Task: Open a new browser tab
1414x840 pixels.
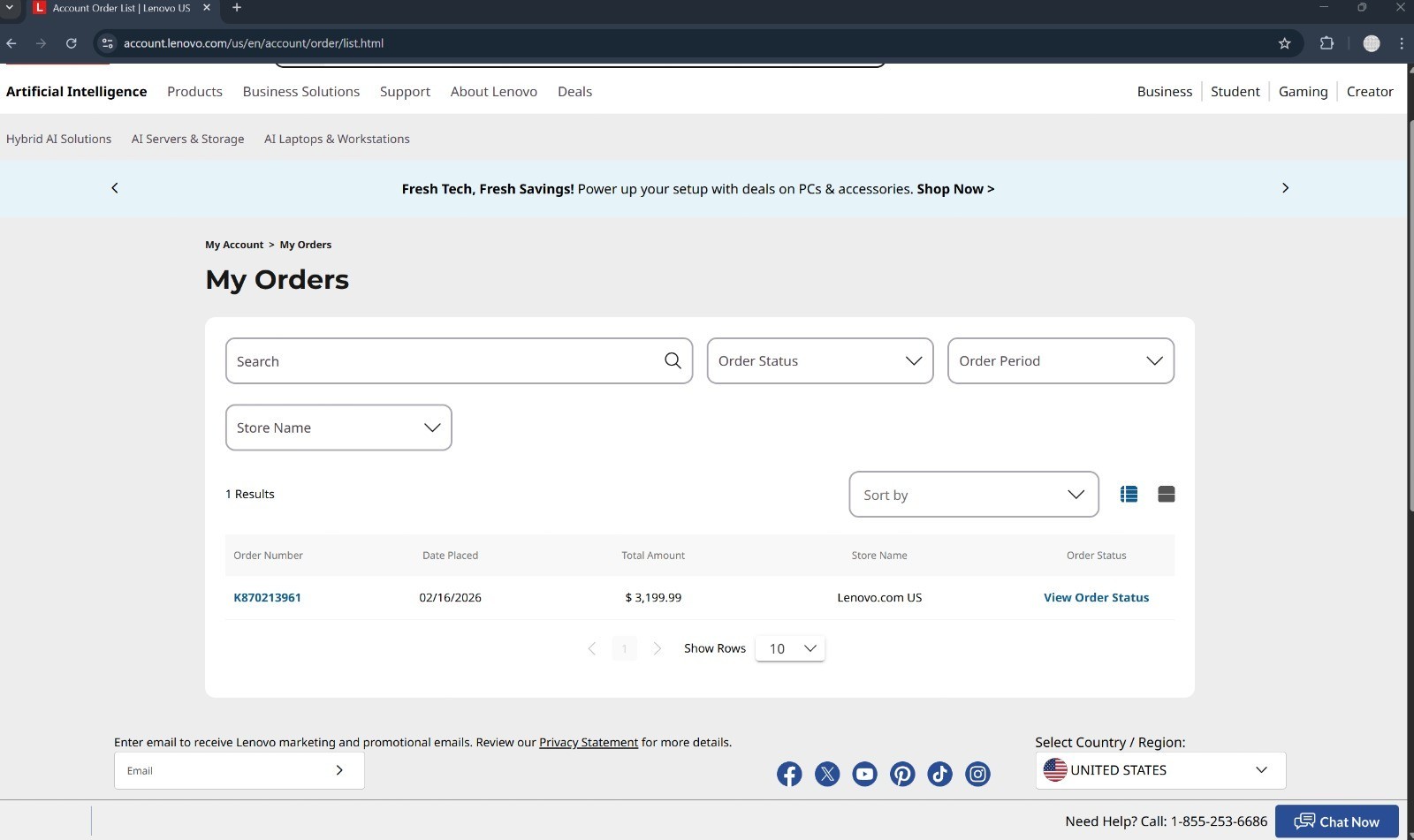Action: [x=236, y=8]
